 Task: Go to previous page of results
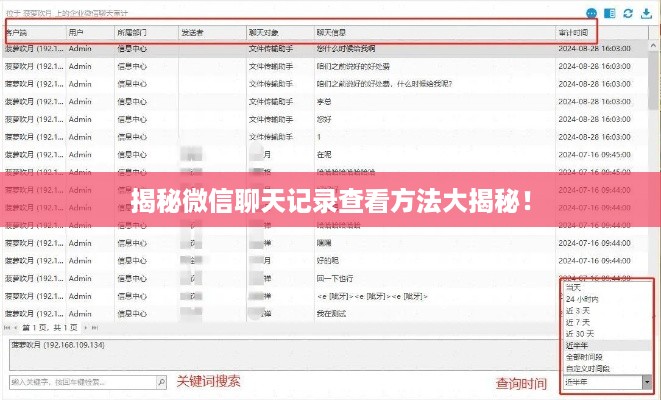pyautogui.click(x=16, y=328)
